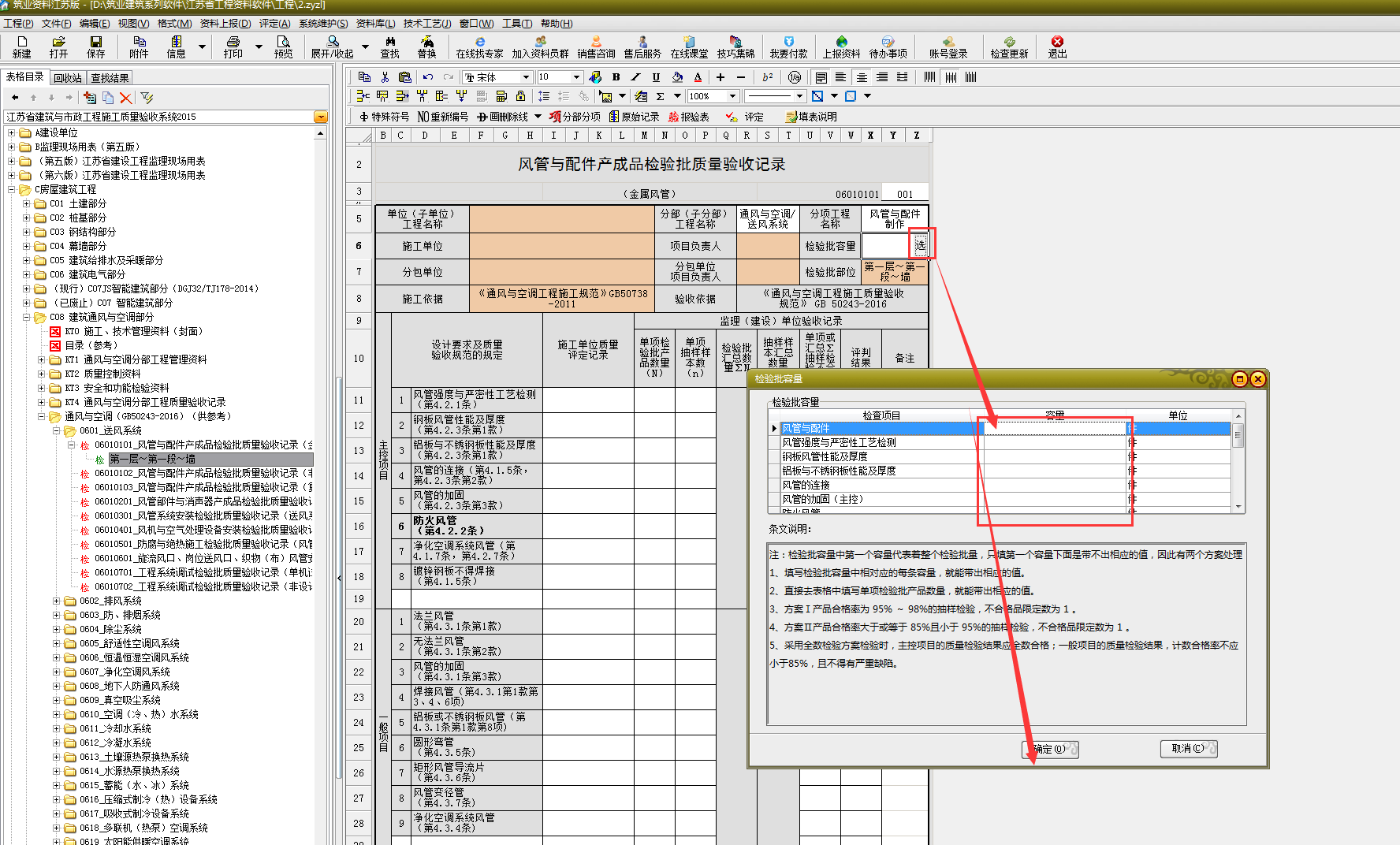Click 分部分项 toolbar button
The width and height of the screenshot is (1400, 845).
click(x=575, y=117)
